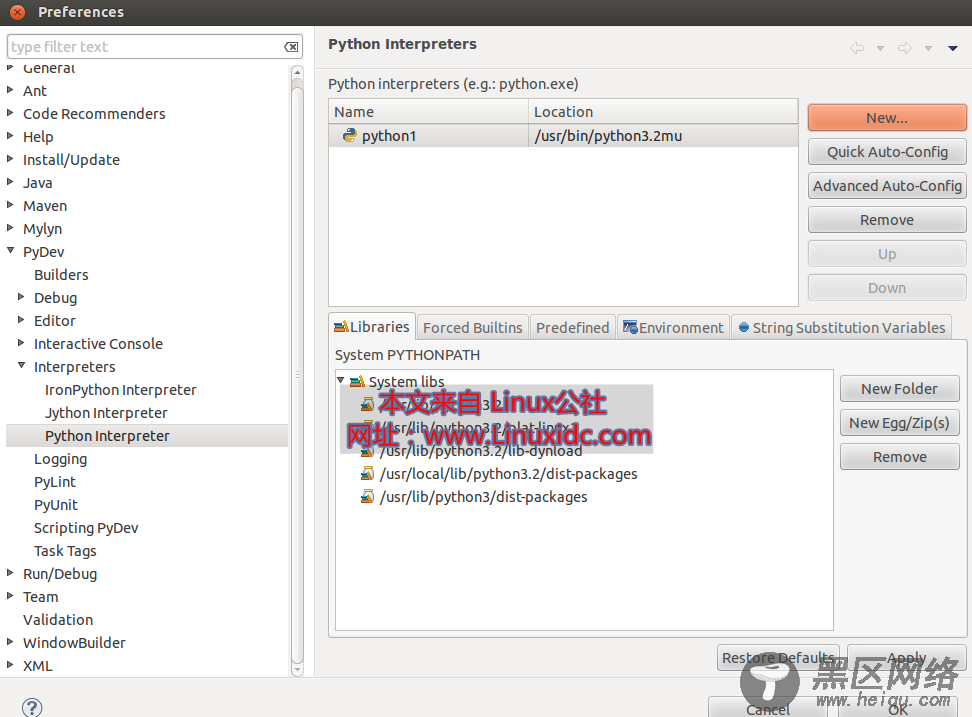Viewport: 972px width, 717px height.
Task: Click the icon beside /usr/local/lib/python3.2/dist-packages
Action: pyautogui.click(x=367, y=473)
